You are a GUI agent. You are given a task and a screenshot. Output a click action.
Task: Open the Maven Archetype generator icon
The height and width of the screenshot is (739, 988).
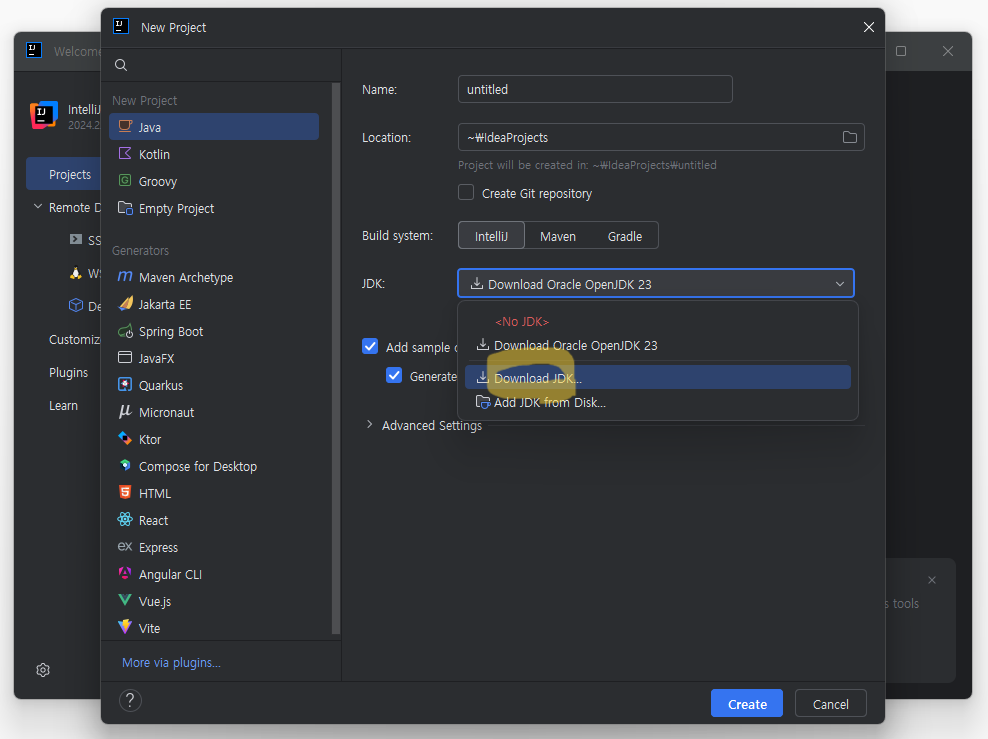tap(125, 276)
